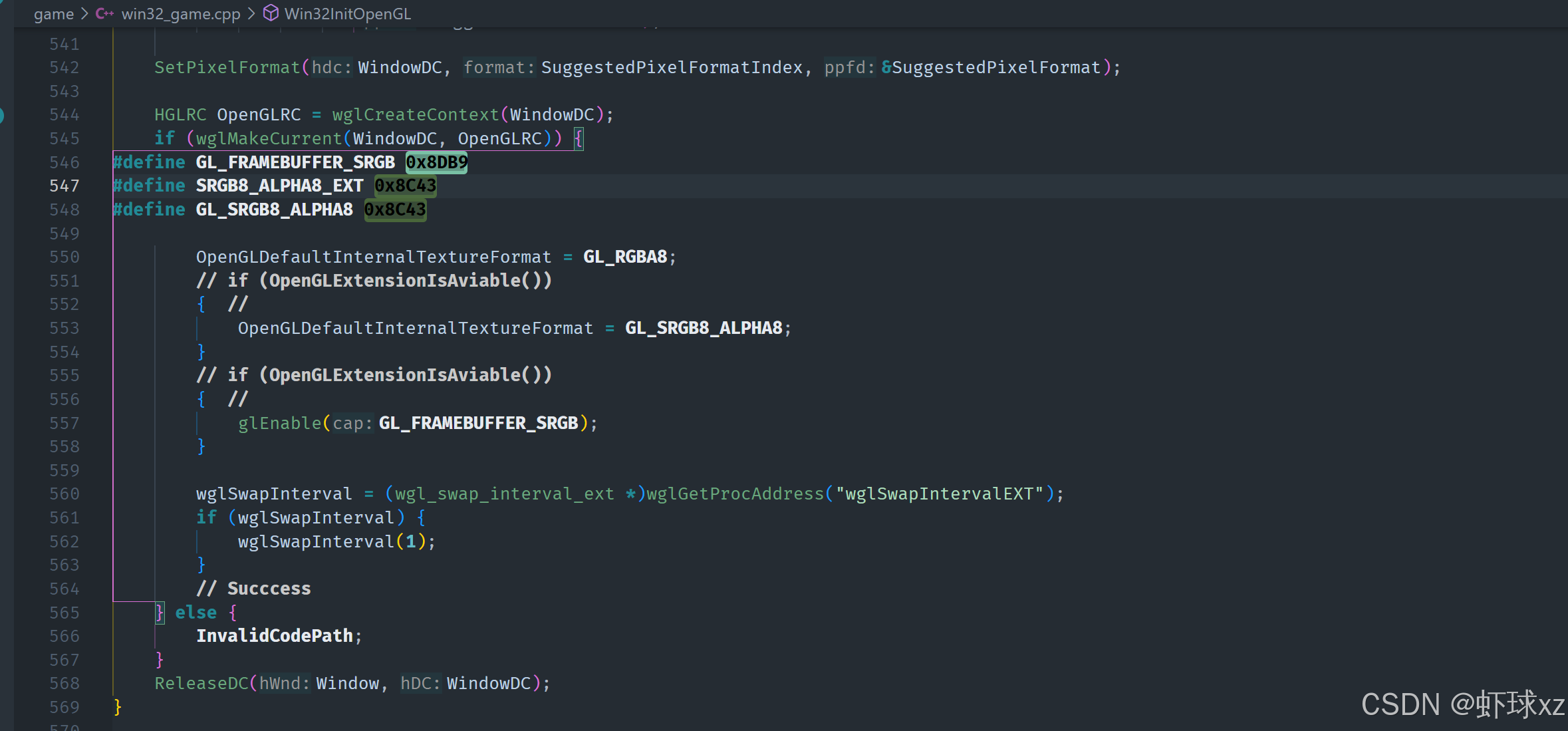
Task: Click the boxed closing brace before else
Action: tap(160, 613)
